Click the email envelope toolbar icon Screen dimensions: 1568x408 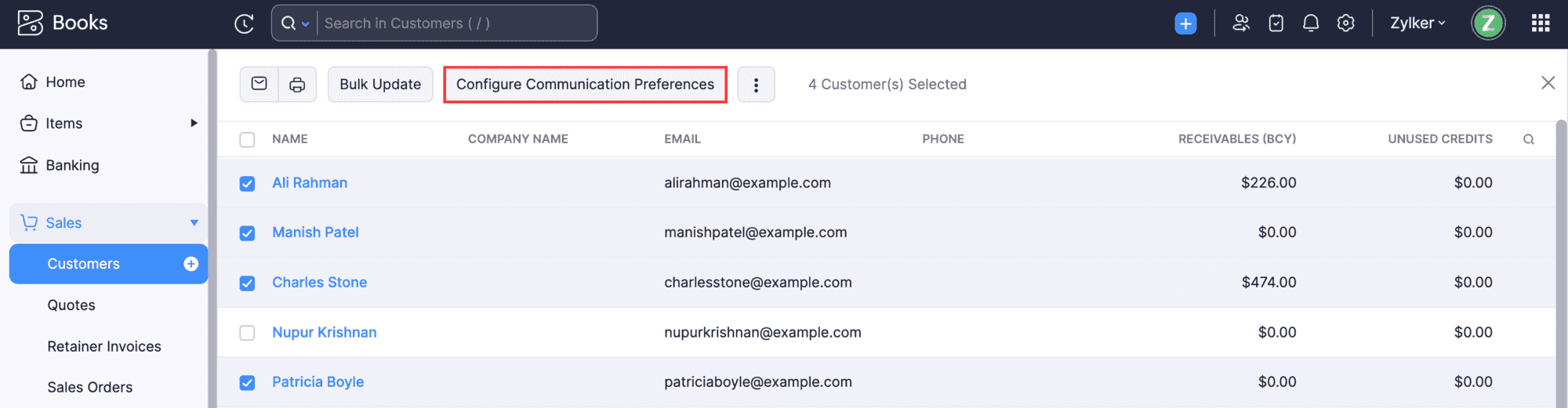click(x=260, y=84)
